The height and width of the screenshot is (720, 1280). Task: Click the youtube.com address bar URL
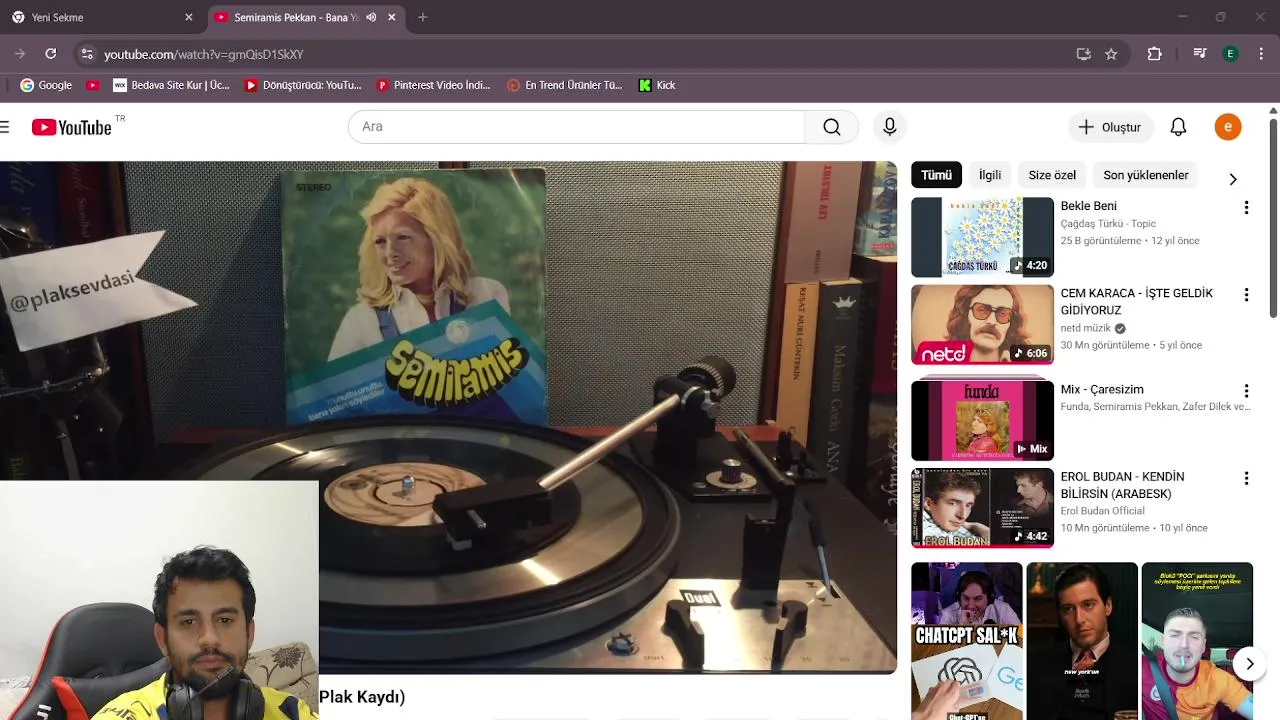click(204, 54)
